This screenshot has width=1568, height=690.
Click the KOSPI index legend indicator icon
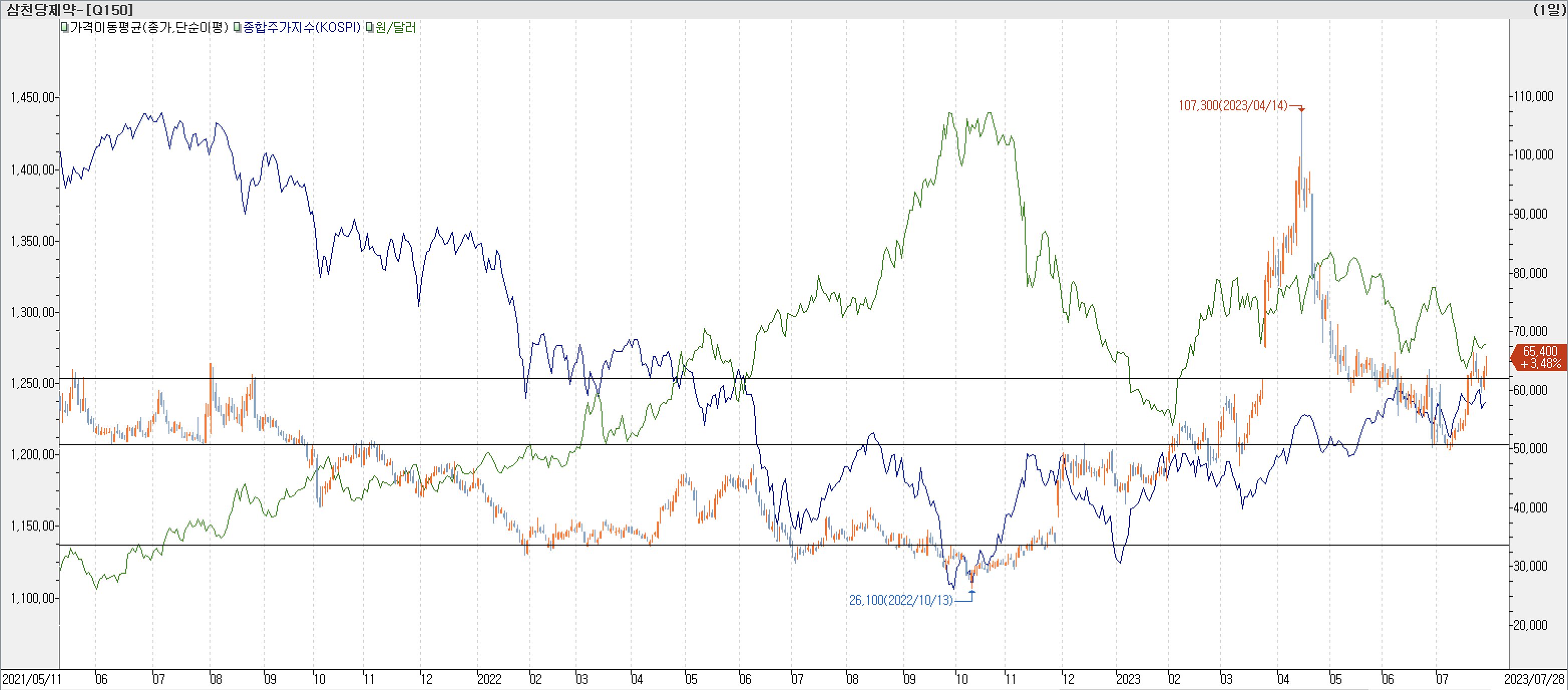click(x=238, y=28)
